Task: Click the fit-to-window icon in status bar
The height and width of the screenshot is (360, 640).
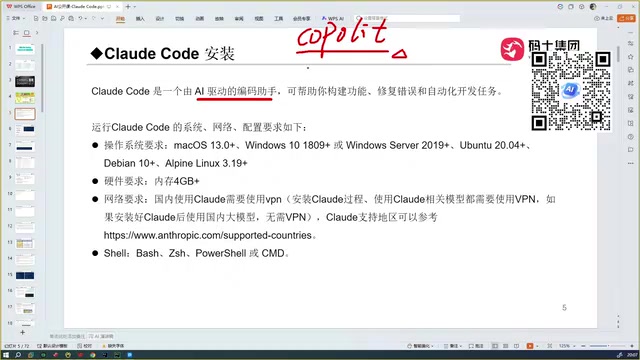Action: click(550, 346)
